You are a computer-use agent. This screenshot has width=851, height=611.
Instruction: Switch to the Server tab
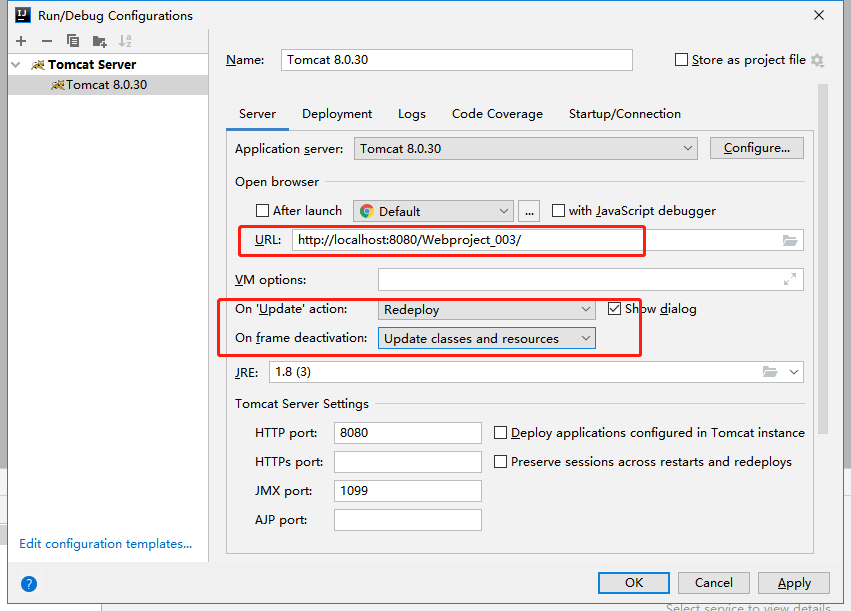(x=257, y=114)
